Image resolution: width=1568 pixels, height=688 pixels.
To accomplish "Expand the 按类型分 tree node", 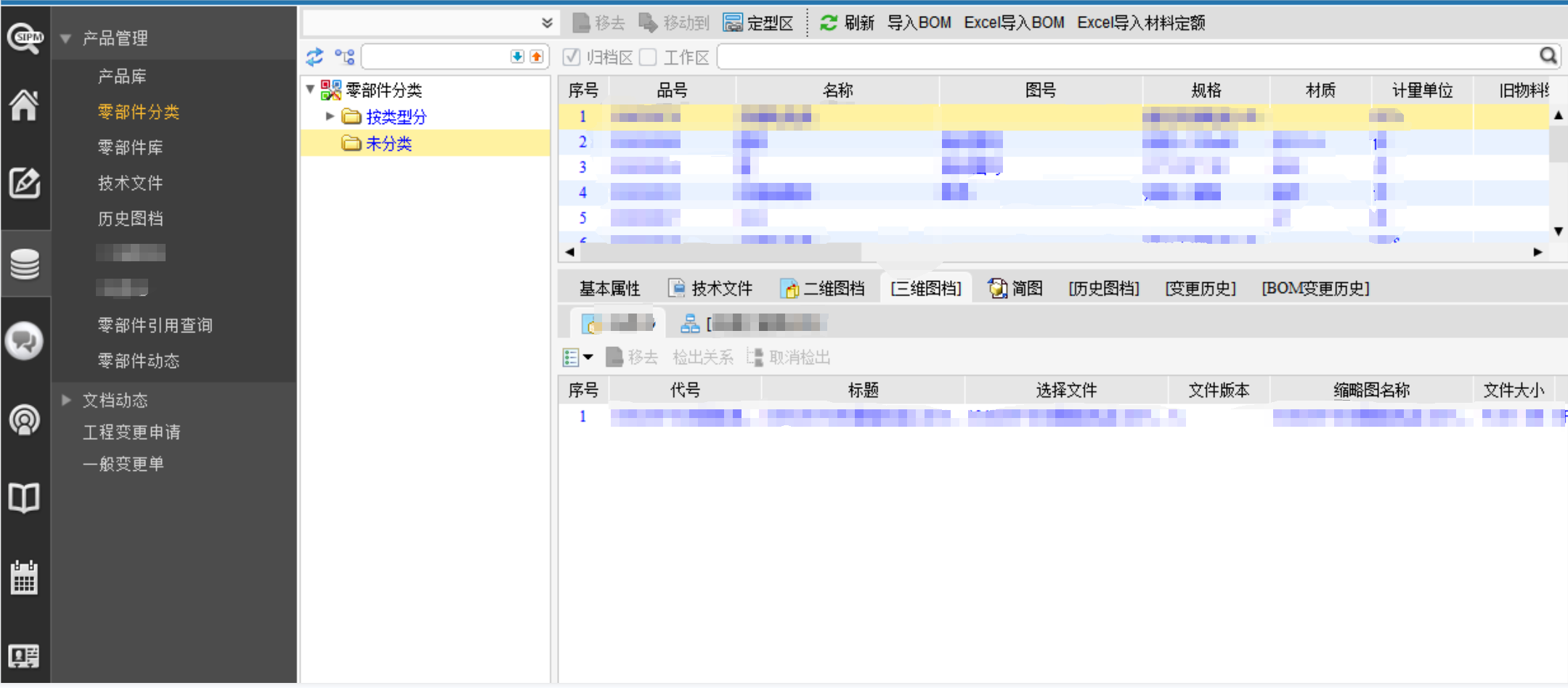I will click(x=330, y=116).
